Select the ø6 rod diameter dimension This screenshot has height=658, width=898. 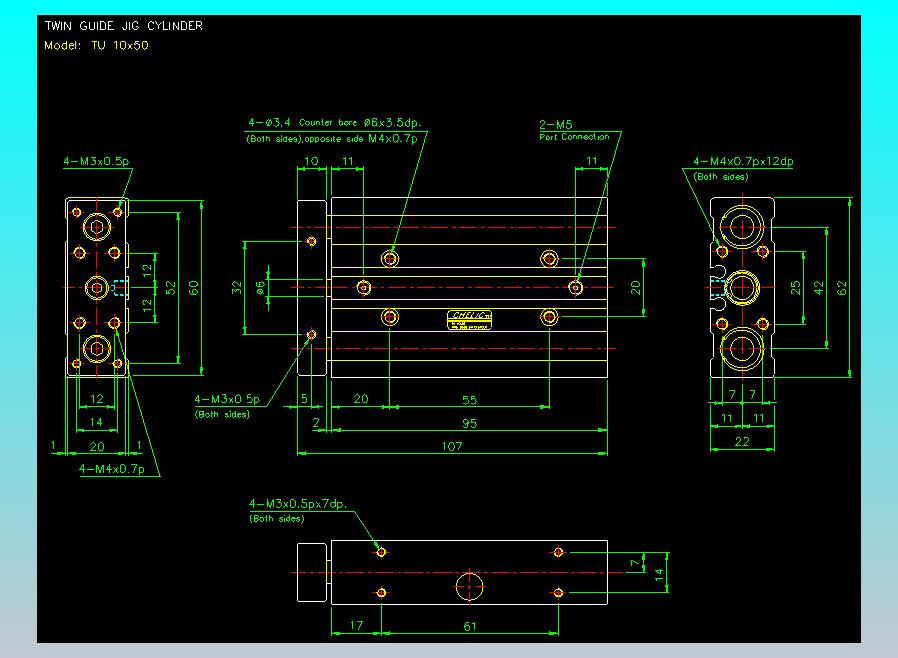(261, 287)
